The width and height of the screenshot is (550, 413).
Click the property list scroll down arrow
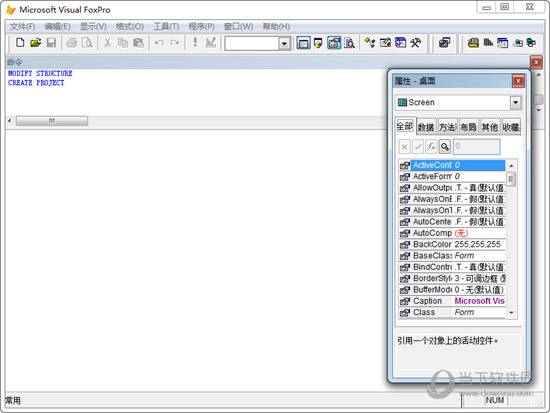(511, 313)
